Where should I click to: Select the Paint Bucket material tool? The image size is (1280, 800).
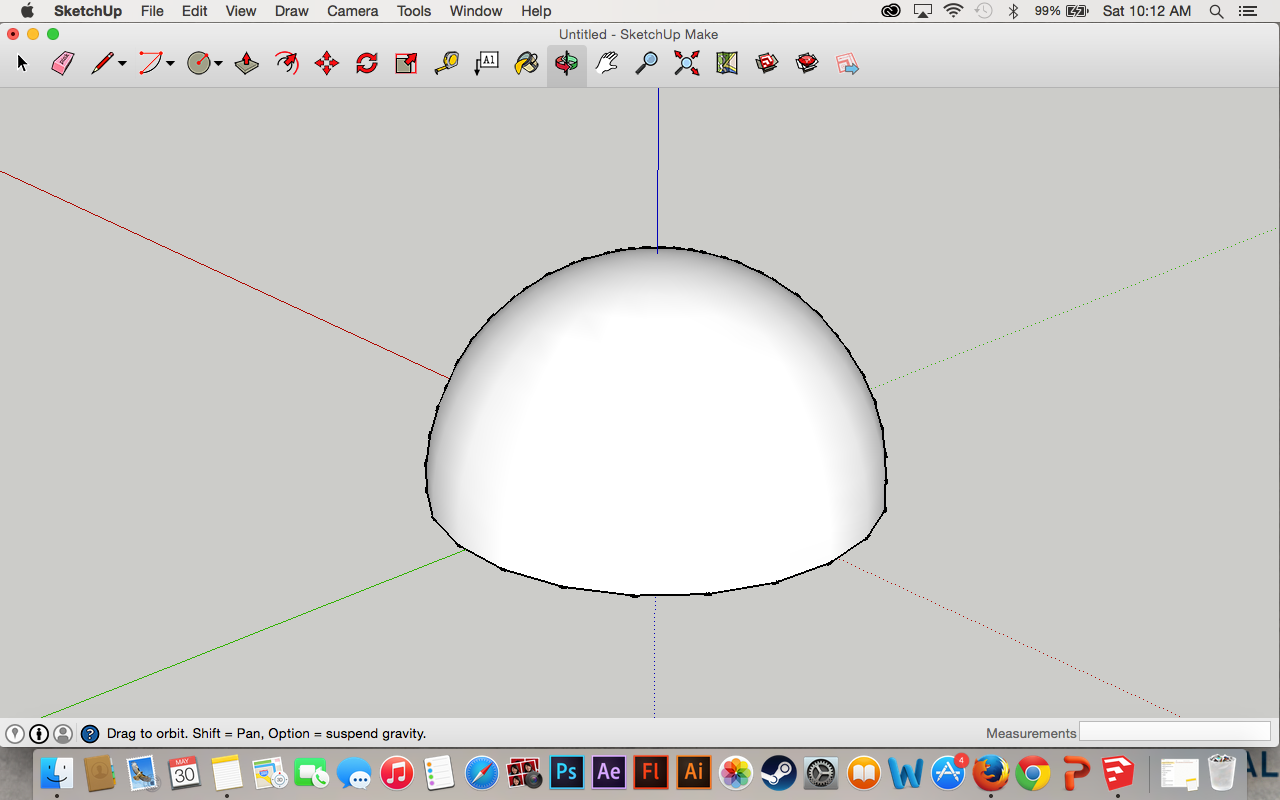525,62
